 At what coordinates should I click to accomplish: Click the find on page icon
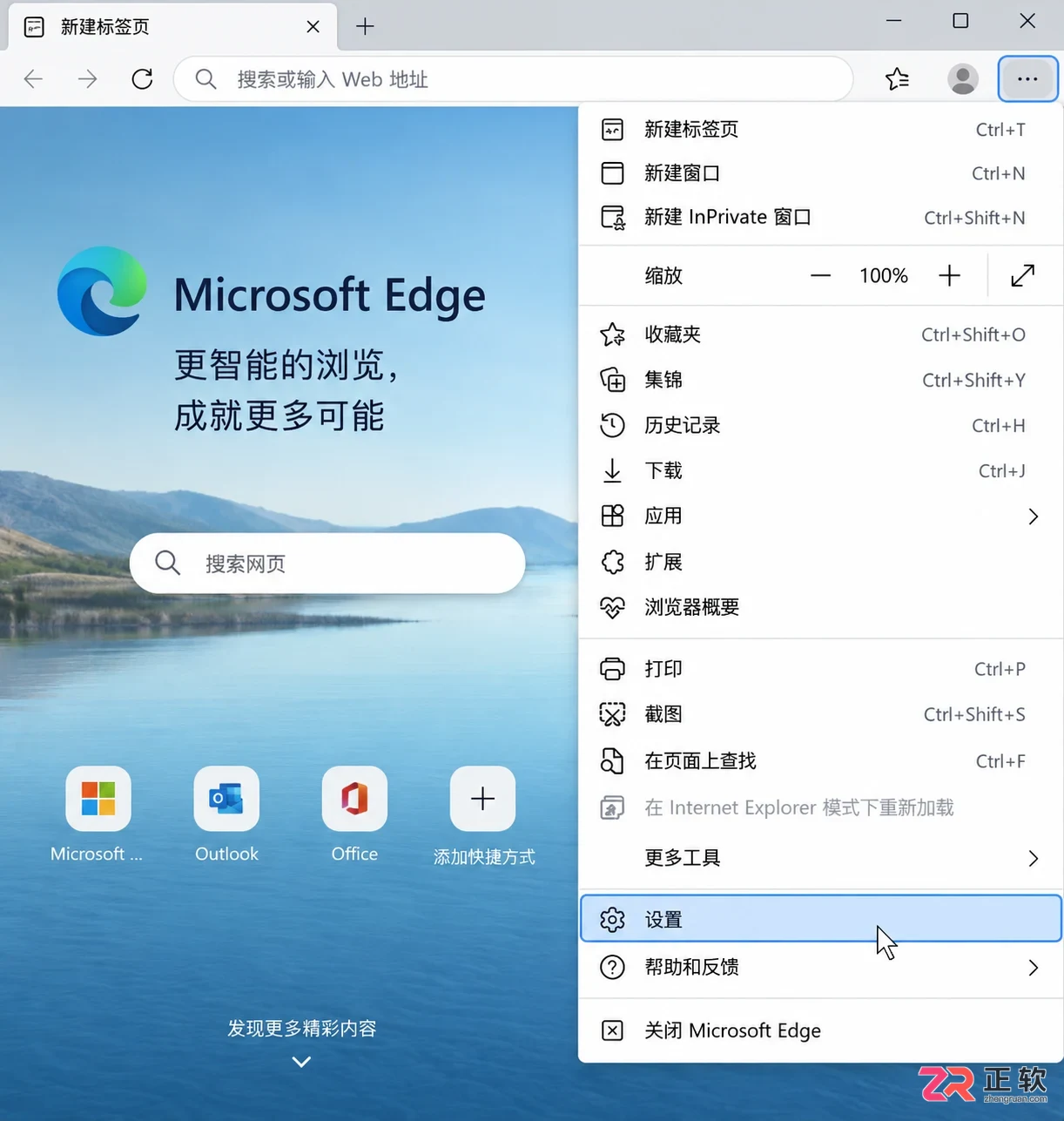point(612,761)
